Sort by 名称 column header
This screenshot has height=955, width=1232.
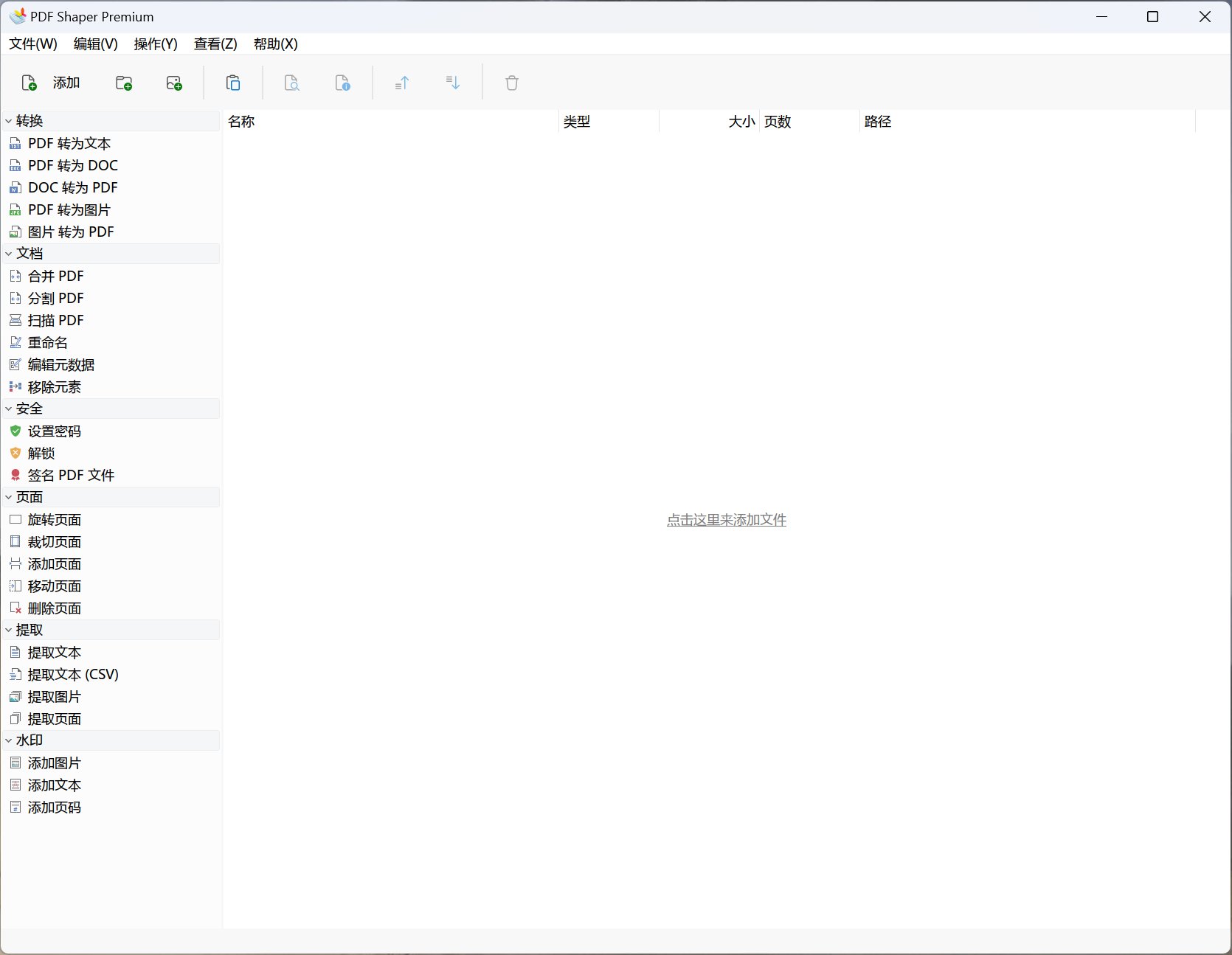pyautogui.click(x=391, y=122)
